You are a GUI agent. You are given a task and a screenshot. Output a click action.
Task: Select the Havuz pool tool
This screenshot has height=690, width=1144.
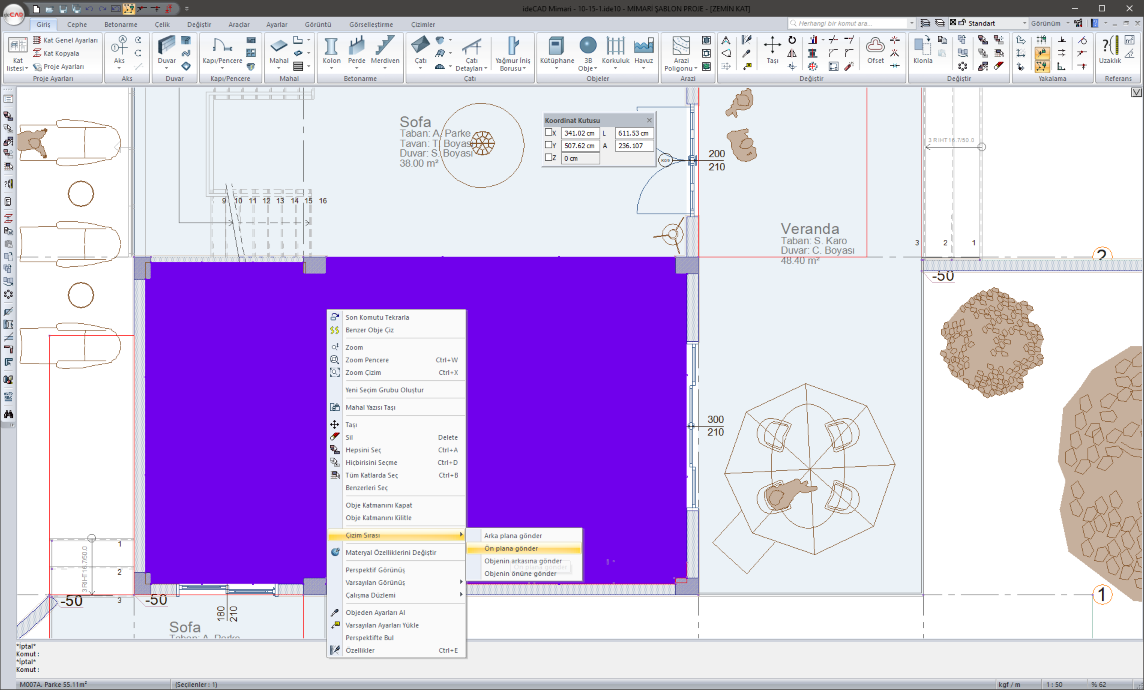click(x=643, y=49)
